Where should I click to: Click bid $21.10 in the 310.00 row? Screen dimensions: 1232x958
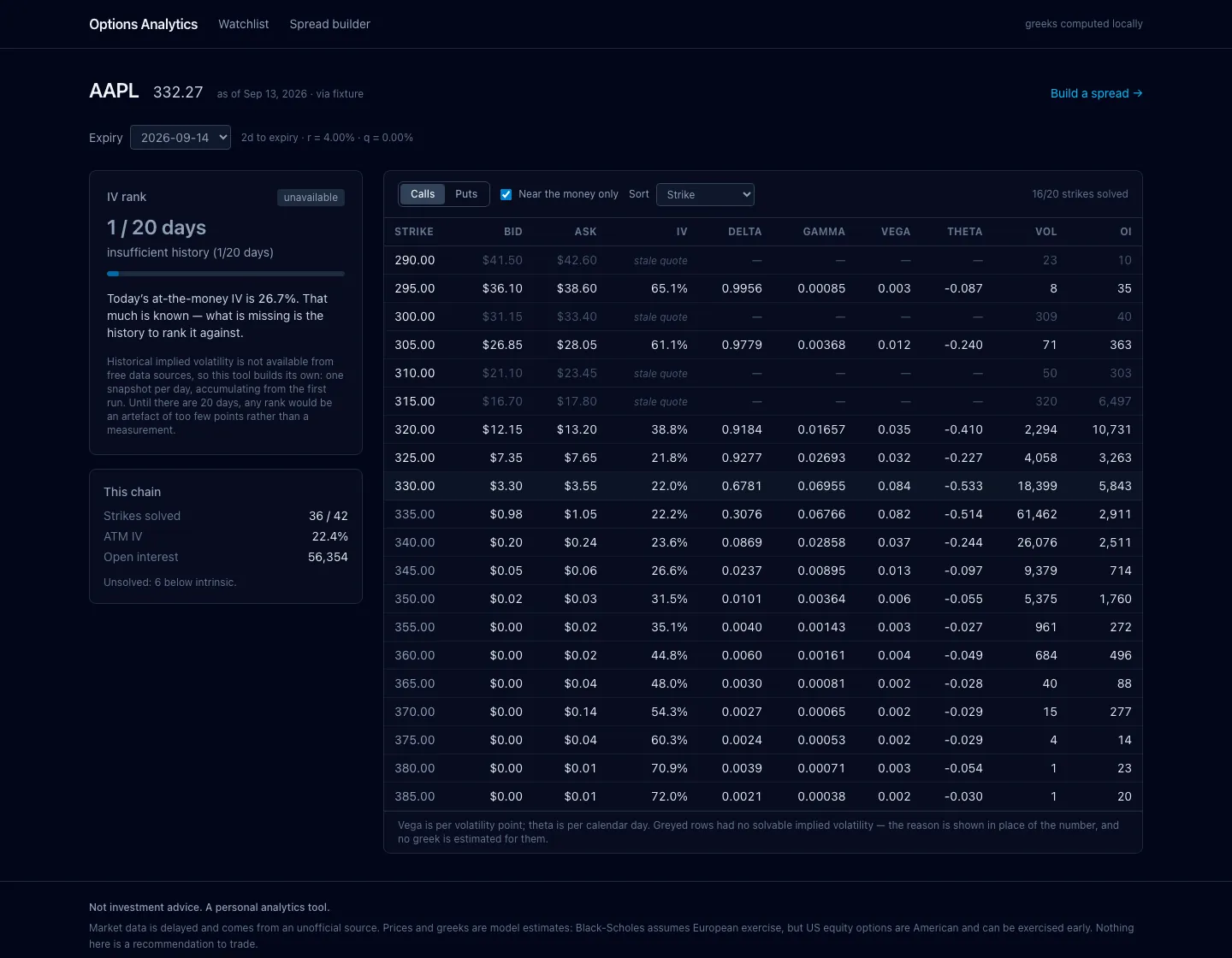[502, 373]
